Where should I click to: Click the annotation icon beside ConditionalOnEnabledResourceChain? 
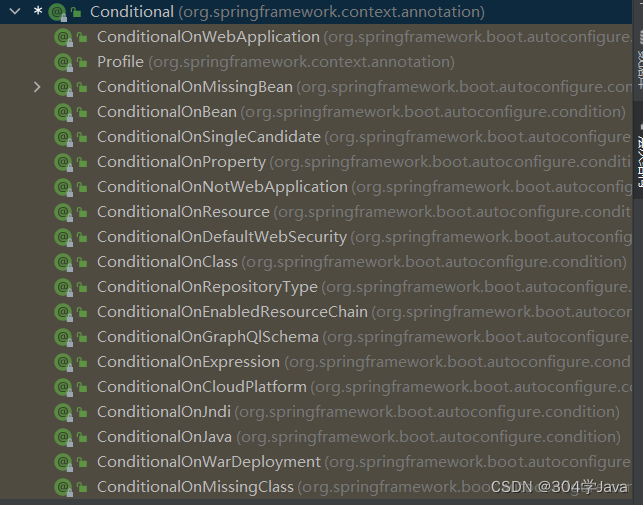click(63, 313)
